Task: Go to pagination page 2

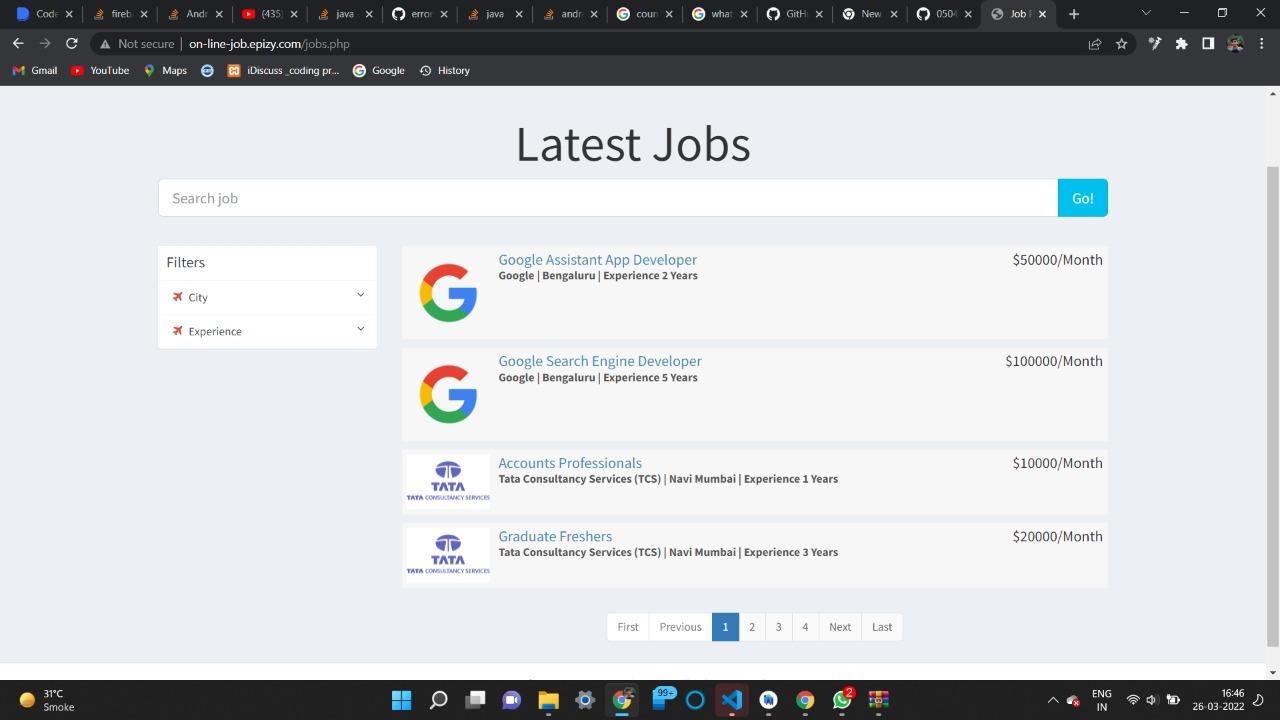Action: point(752,627)
